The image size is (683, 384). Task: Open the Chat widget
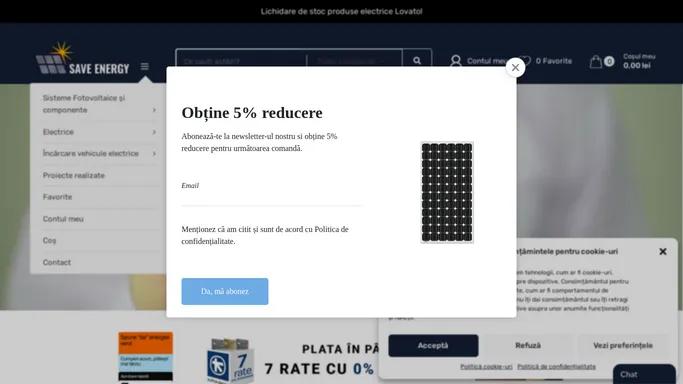point(644,374)
